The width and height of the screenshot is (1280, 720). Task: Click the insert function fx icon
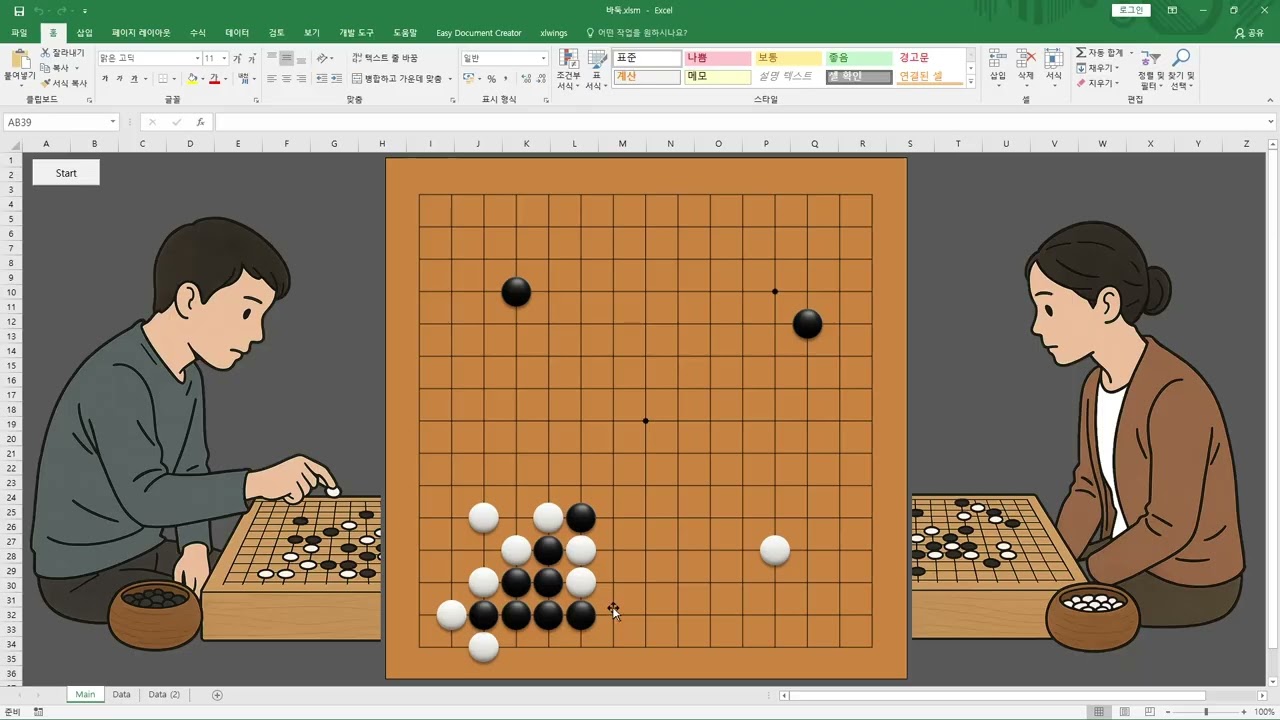pos(200,122)
